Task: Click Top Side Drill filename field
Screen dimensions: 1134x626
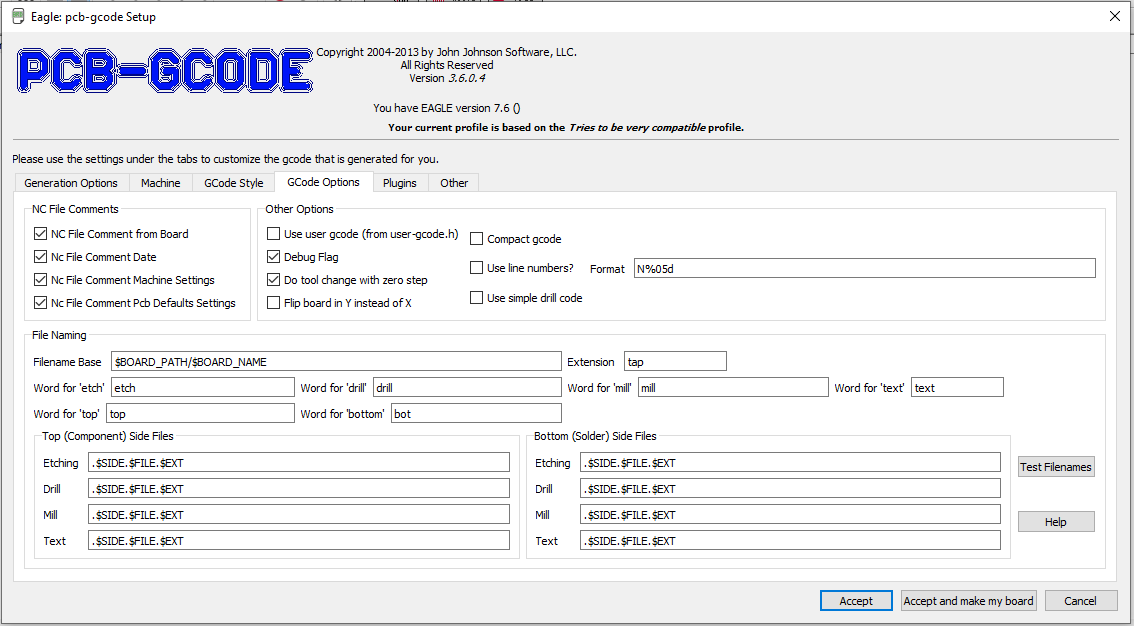Action: tap(299, 489)
